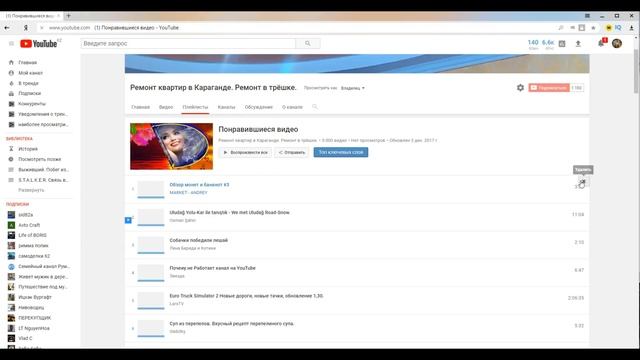Open the MARKET - ANDREY channel link
Viewport: 640px width, 360px height.
click(x=189, y=192)
